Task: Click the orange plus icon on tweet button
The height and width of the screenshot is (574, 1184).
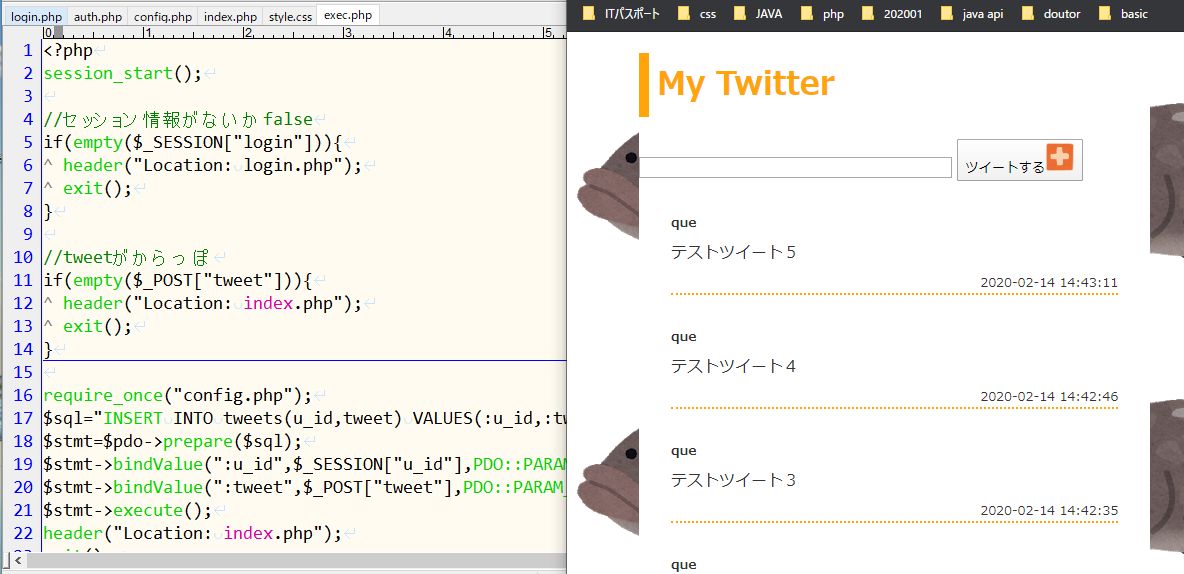Action: point(1059,158)
